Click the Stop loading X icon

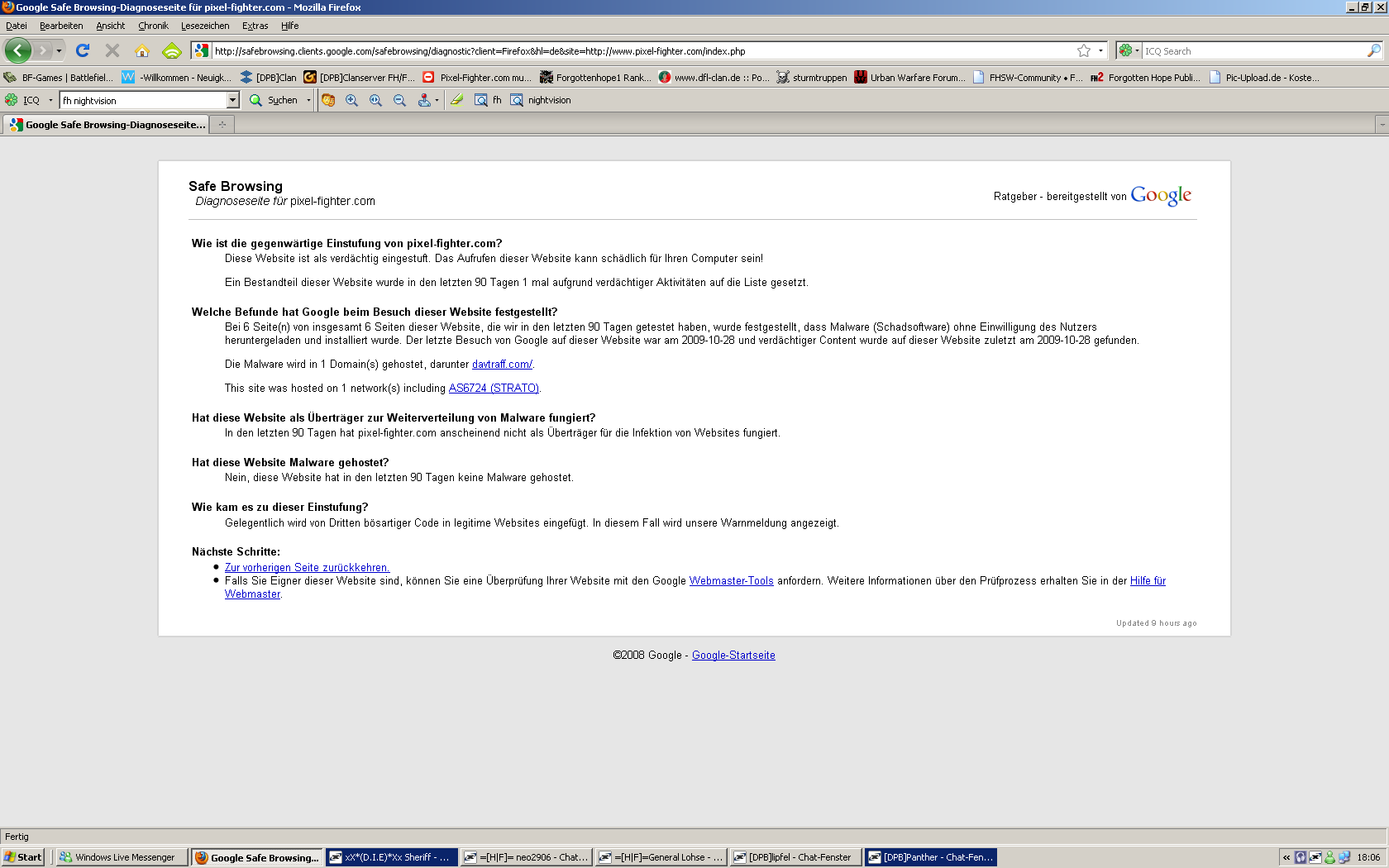pyautogui.click(x=112, y=50)
